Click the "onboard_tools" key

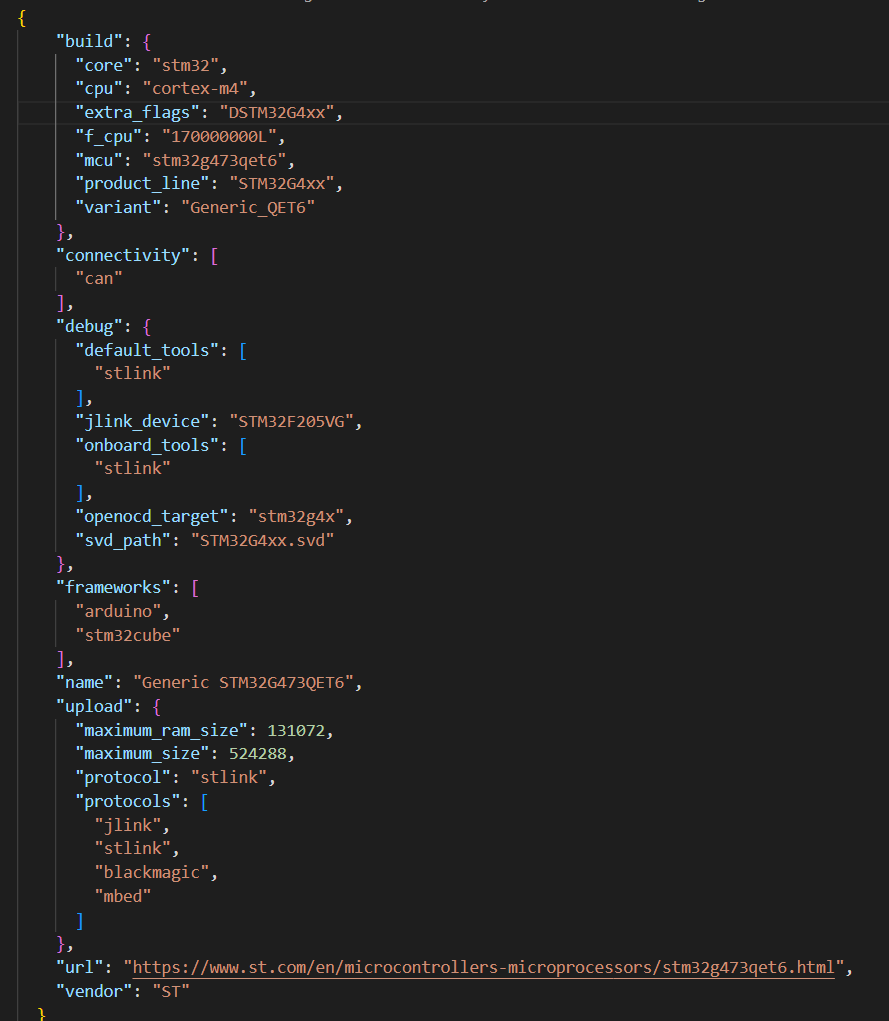pos(147,445)
